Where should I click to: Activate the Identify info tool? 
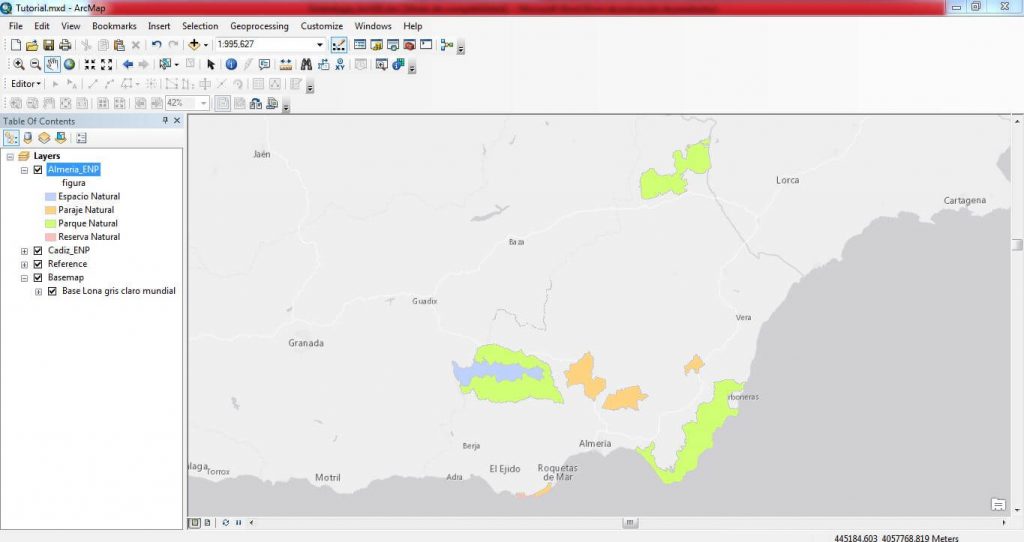click(231, 64)
